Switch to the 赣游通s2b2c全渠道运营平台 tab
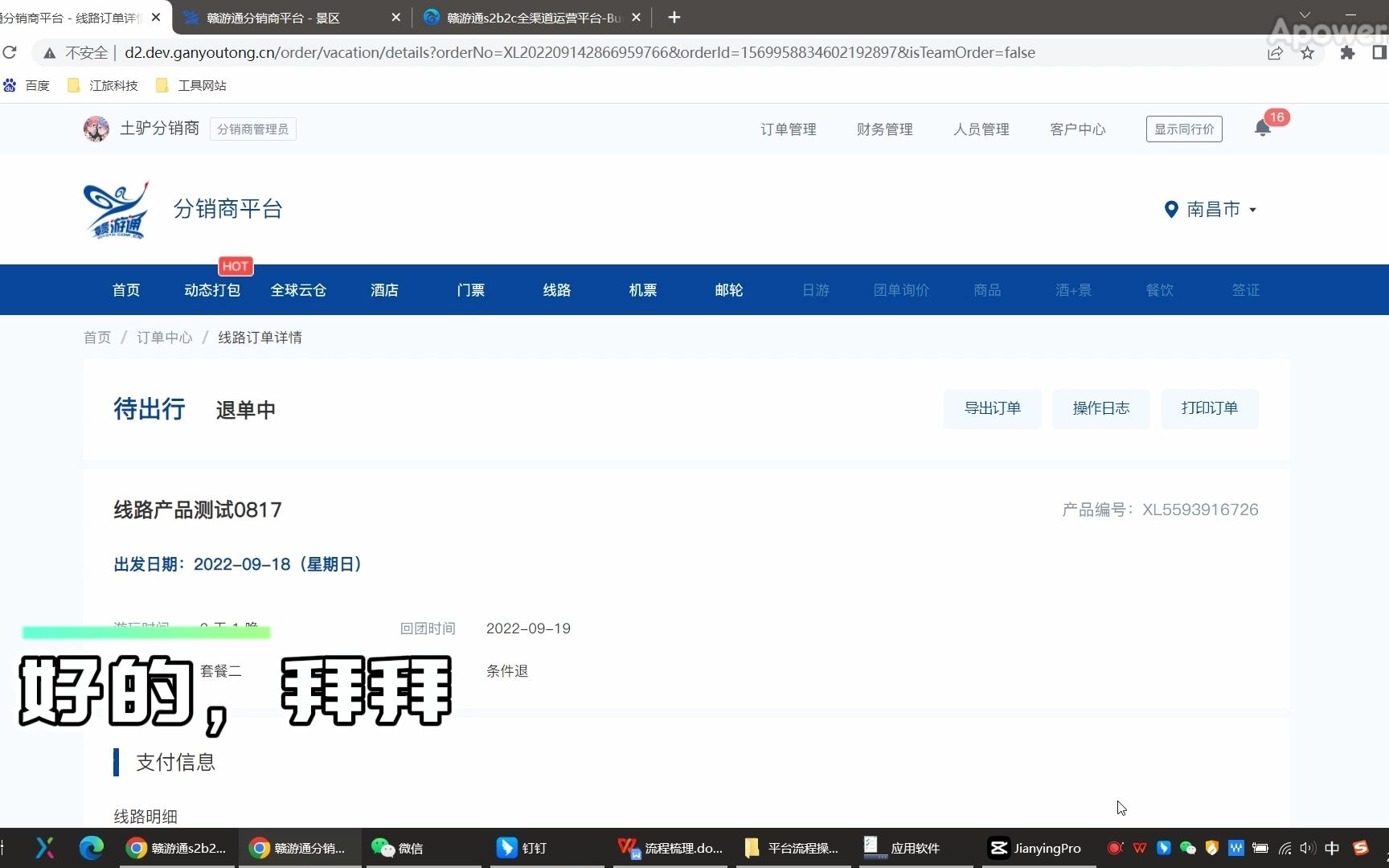 tap(534, 17)
